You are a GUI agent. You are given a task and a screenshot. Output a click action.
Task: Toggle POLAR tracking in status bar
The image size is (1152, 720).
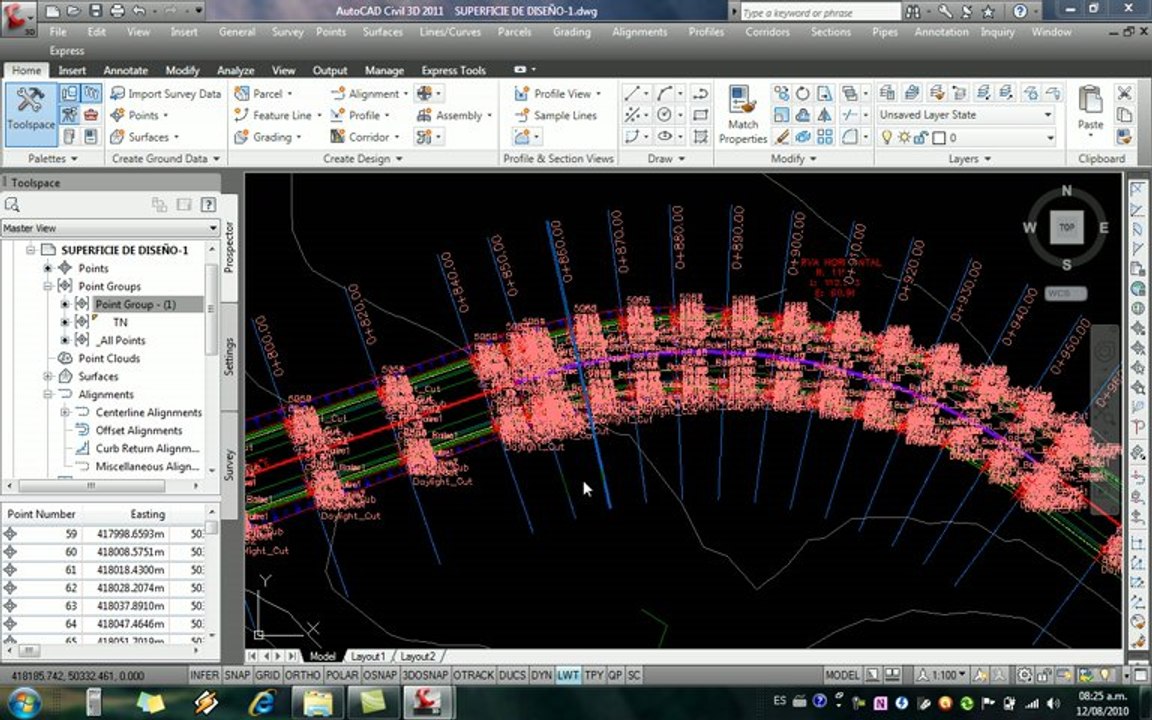click(x=342, y=674)
